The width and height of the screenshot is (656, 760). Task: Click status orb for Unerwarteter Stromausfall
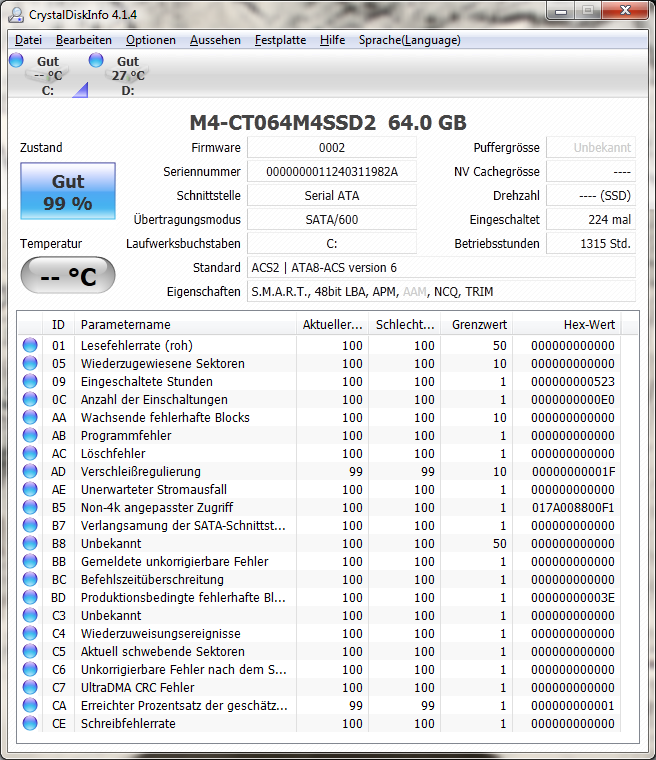click(x=30, y=489)
